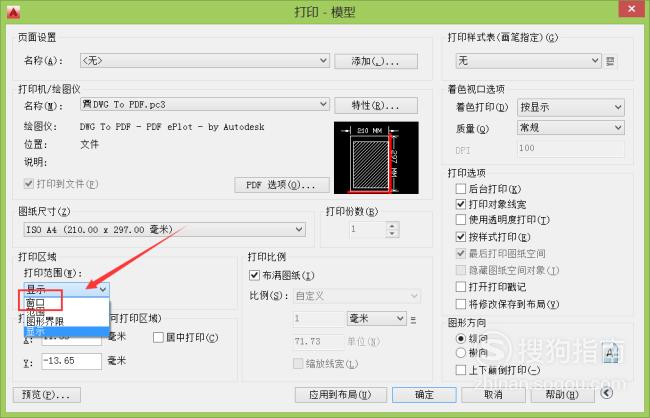
Task: Open PDF 选项 options button
Action: click(x=282, y=185)
